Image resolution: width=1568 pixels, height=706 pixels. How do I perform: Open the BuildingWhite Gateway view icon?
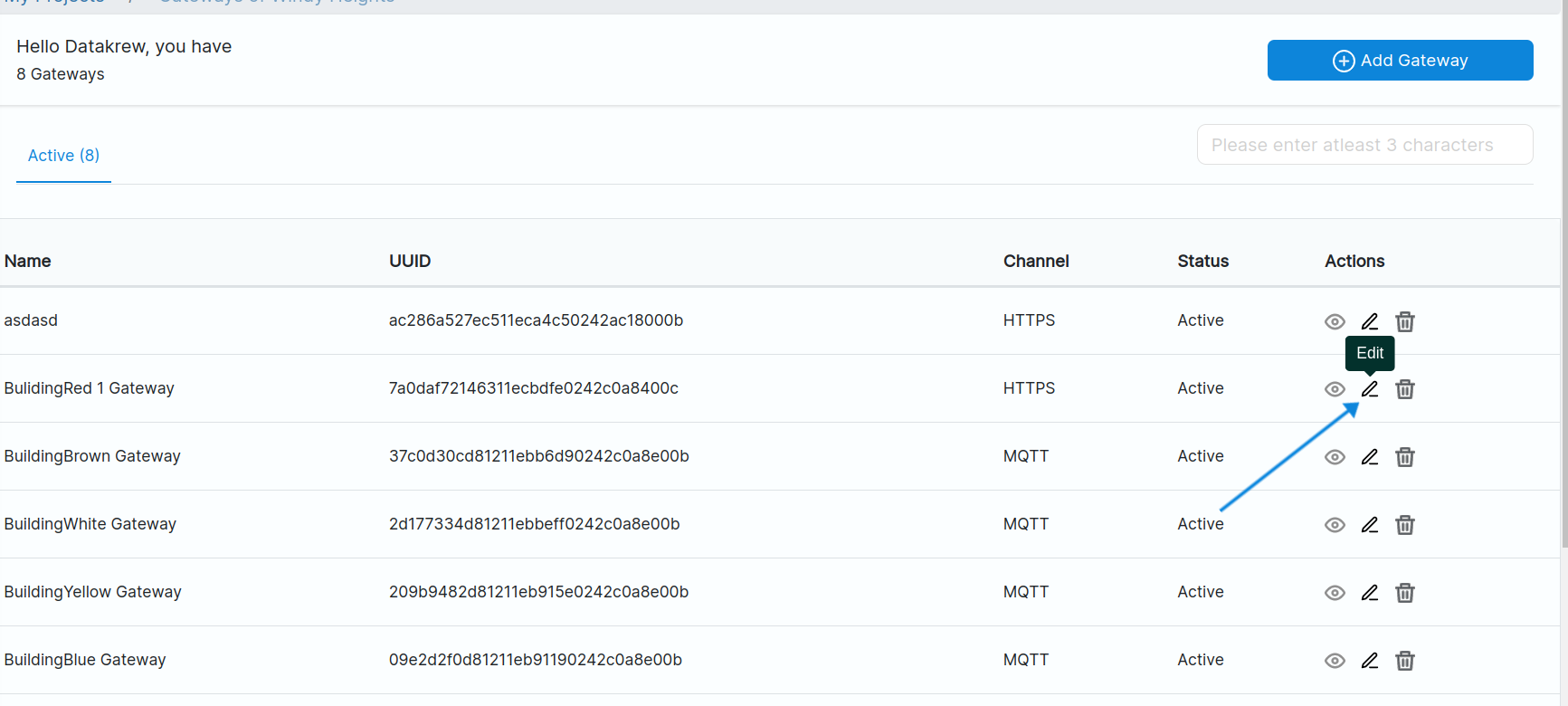click(1335, 525)
